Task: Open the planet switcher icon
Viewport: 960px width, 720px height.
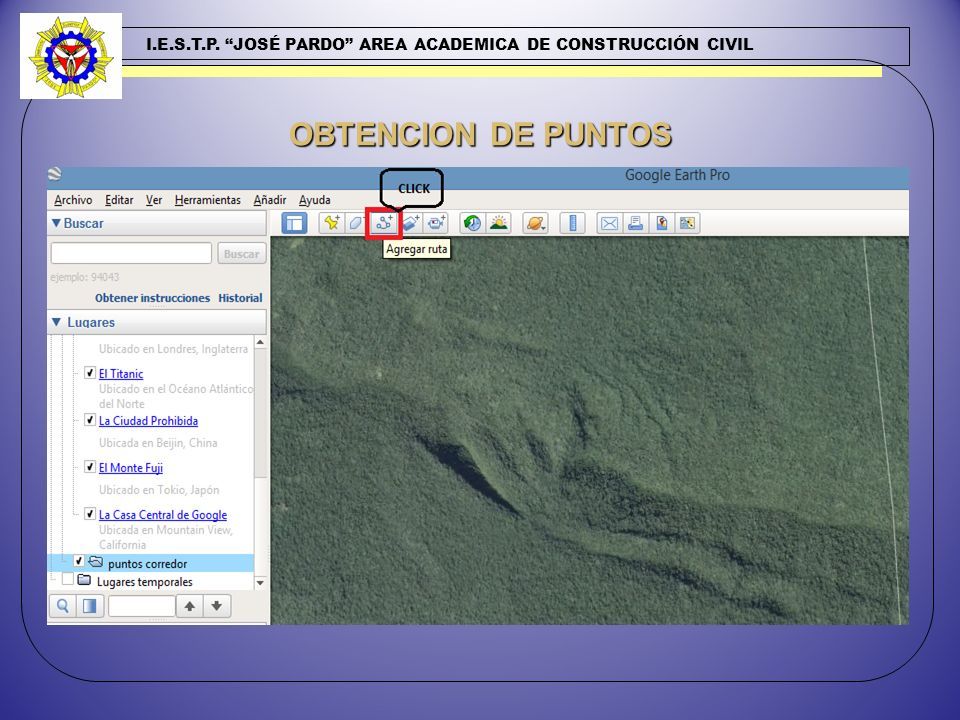Action: (x=535, y=223)
